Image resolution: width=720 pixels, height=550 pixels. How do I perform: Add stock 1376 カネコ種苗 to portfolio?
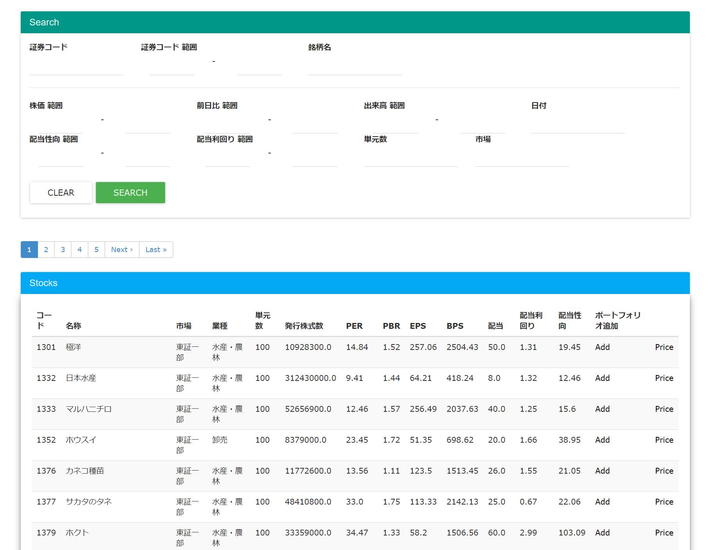click(x=602, y=471)
